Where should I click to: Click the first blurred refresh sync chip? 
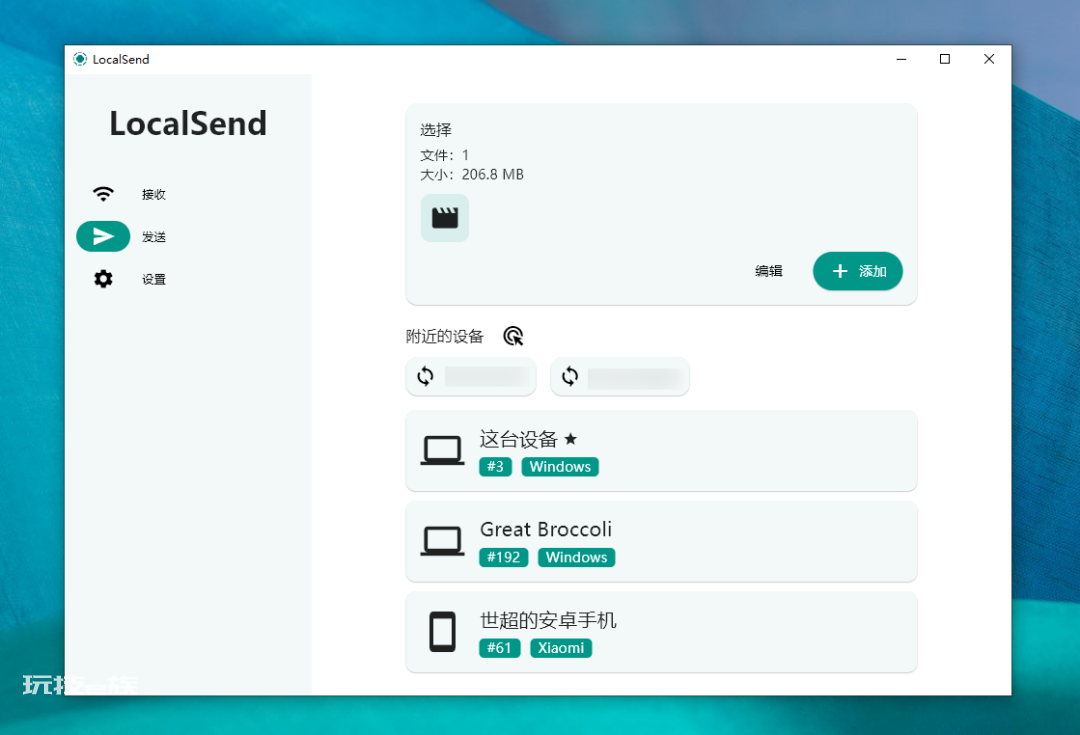tap(471, 376)
